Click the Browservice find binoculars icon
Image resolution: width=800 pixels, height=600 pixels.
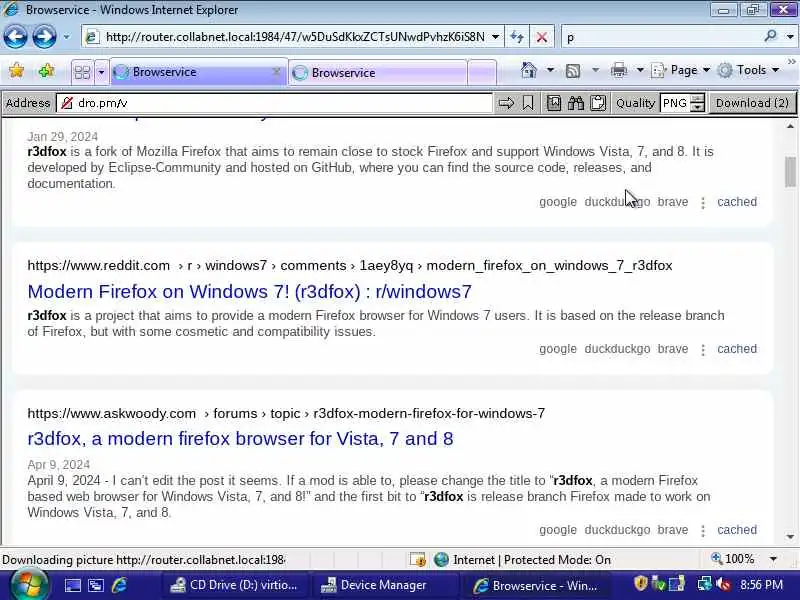pyautogui.click(x=576, y=103)
